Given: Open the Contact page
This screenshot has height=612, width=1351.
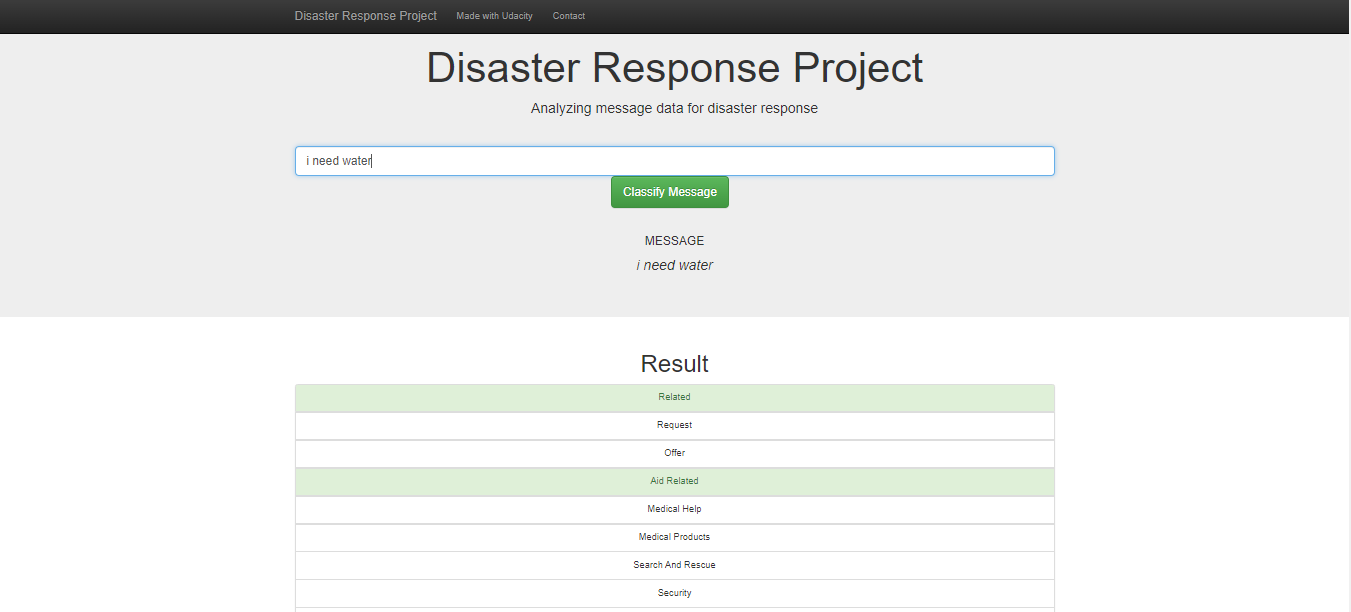Looking at the screenshot, I should click(x=568, y=15).
